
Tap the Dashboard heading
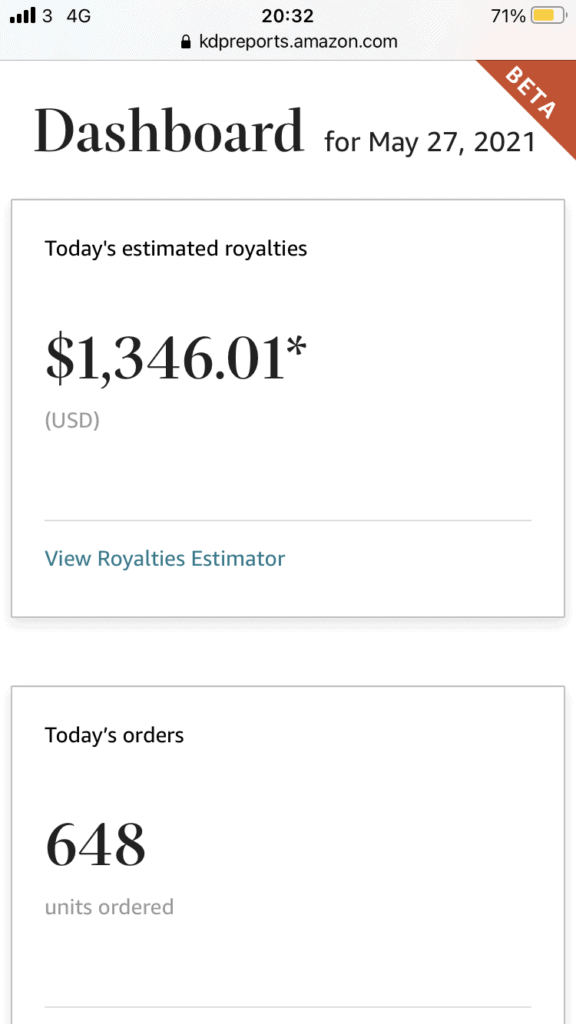coord(168,131)
